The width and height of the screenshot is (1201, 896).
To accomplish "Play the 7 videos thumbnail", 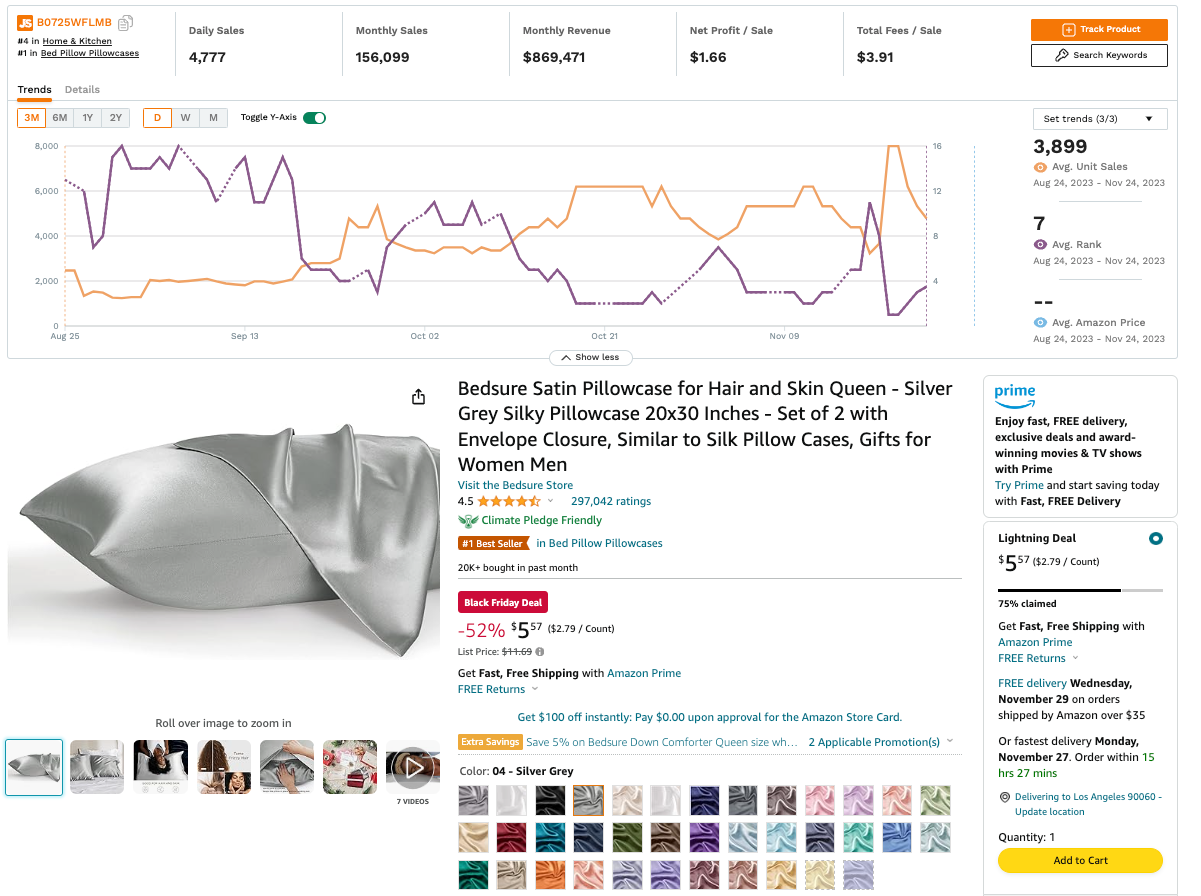I will coord(412,767).
